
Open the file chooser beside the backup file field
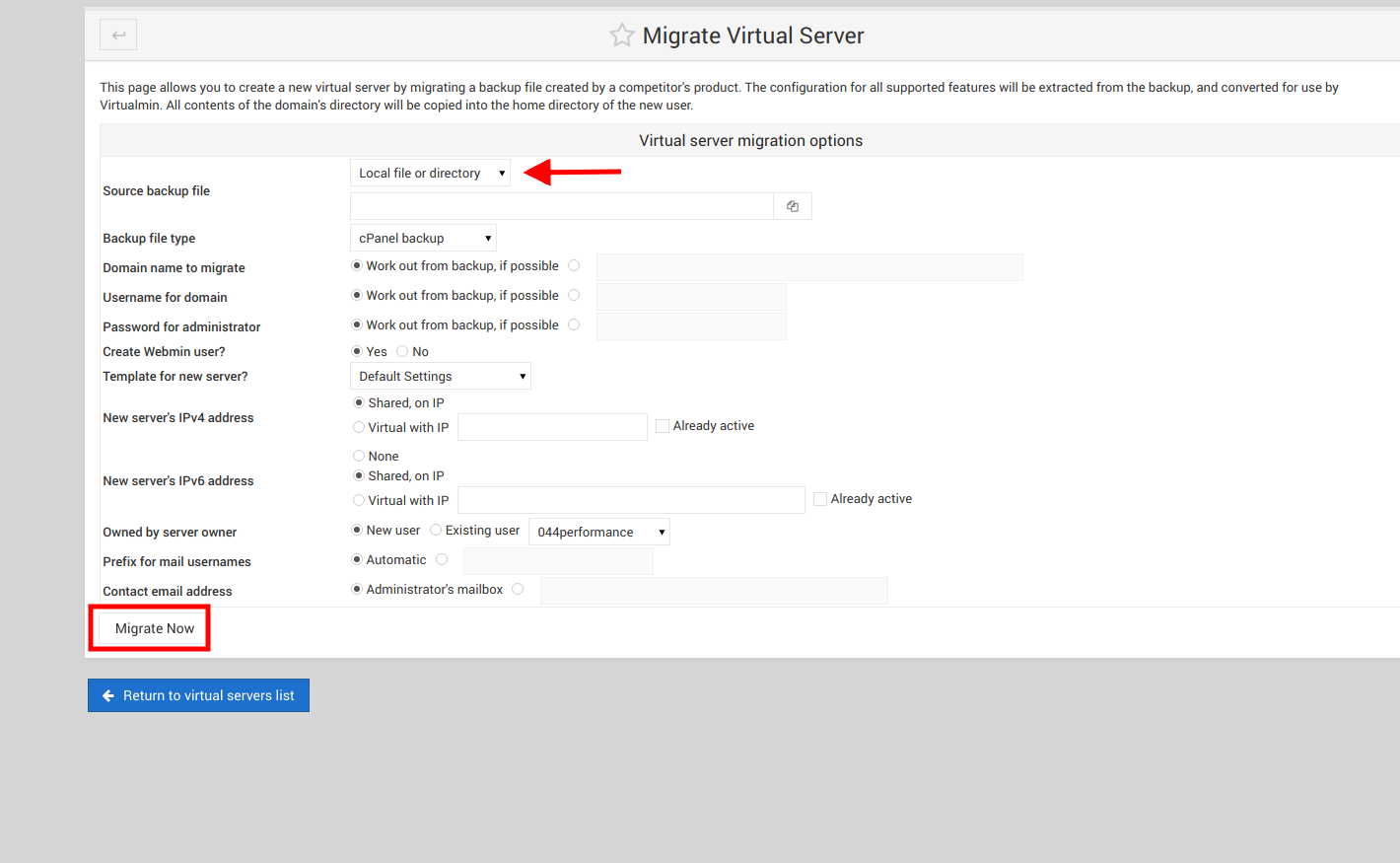(x=792, y=205)
